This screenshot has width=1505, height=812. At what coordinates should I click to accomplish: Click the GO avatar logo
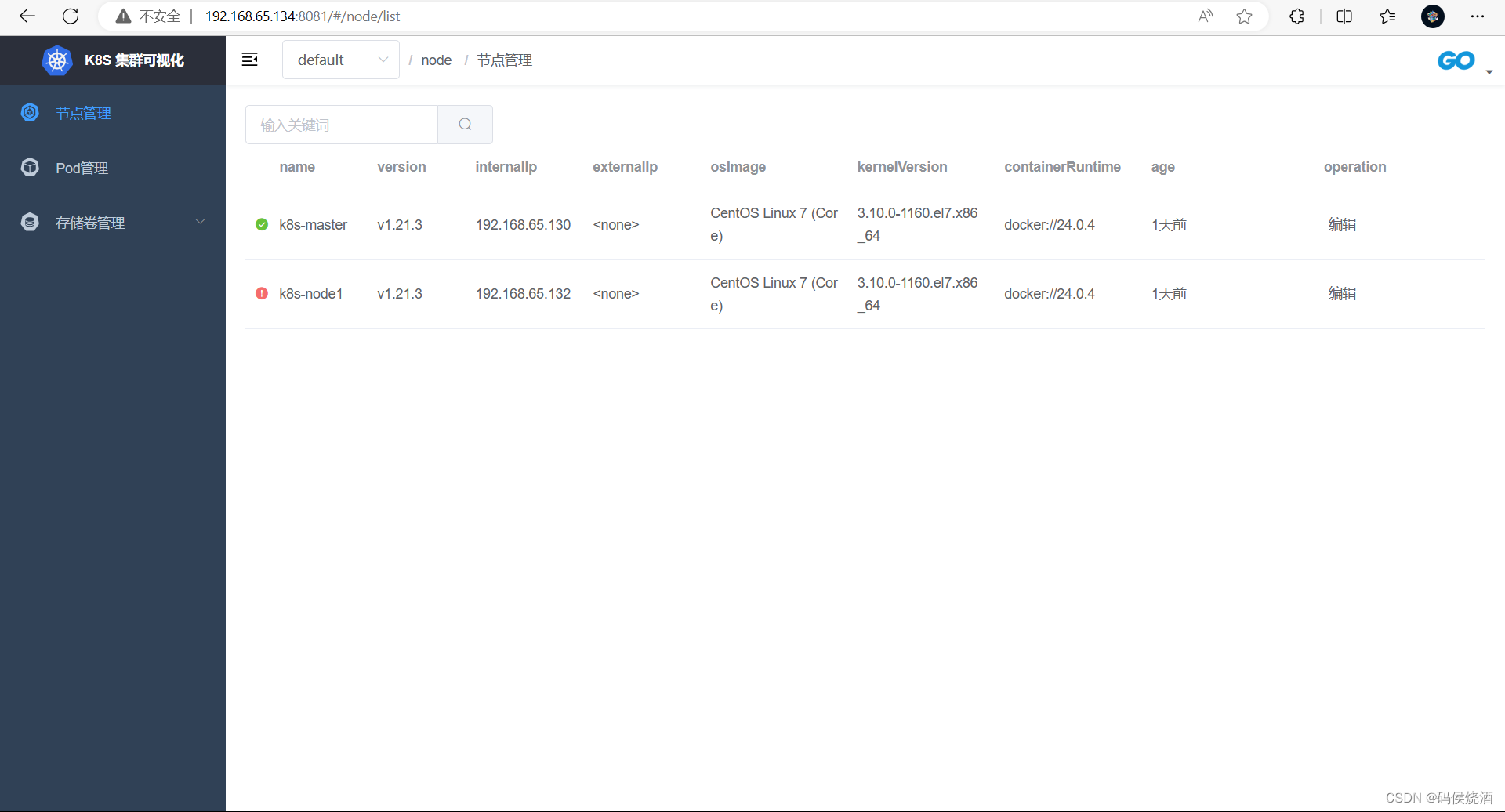[1456, 60]
